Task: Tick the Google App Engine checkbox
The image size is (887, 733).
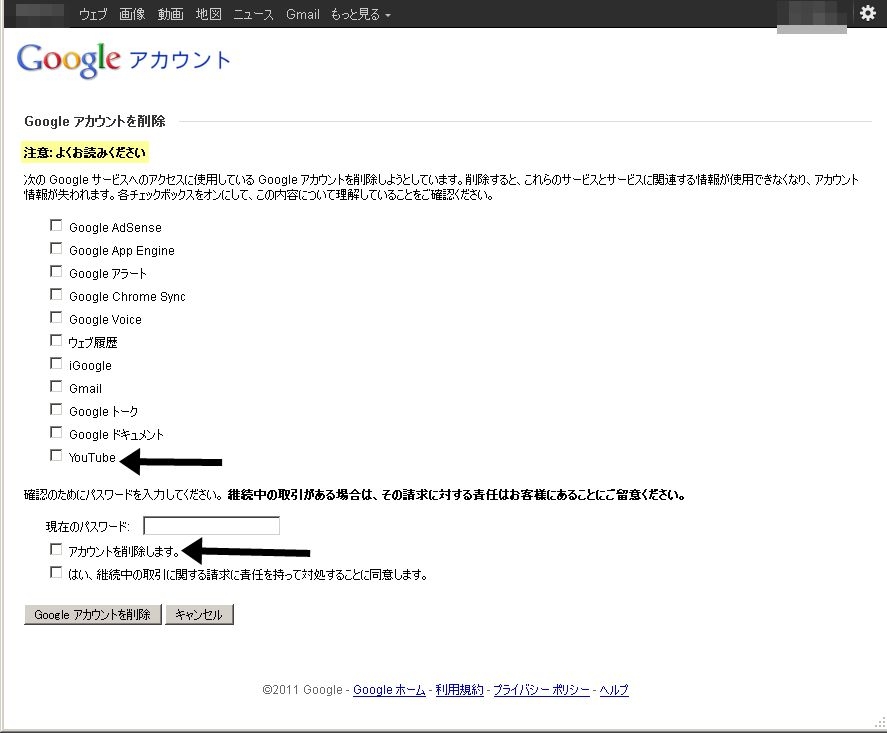Action: point(56,249)
